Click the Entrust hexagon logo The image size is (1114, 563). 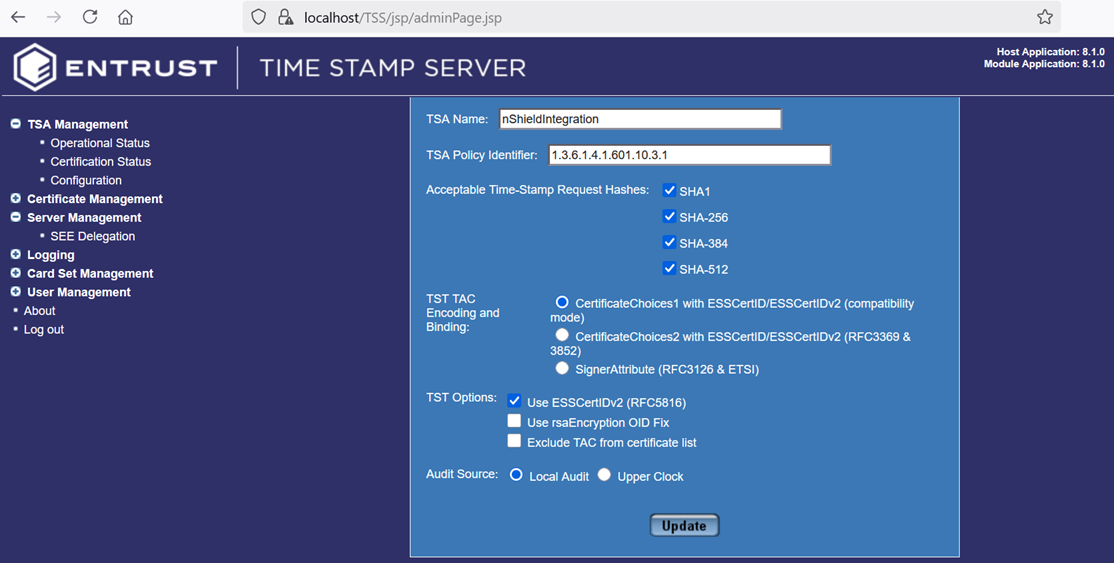coord(35,68)
